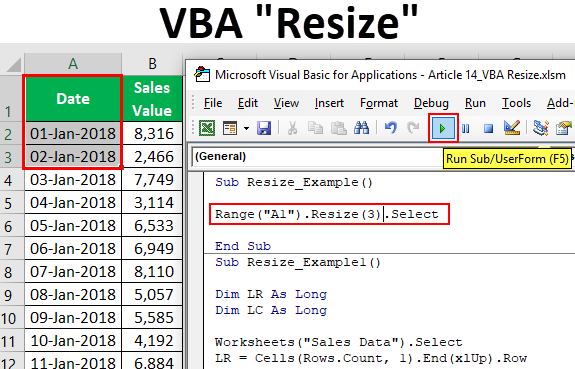Click the Sub Resize_Example() code line
575x369 pixels.
pyautogui.click(x=294, y=182)
